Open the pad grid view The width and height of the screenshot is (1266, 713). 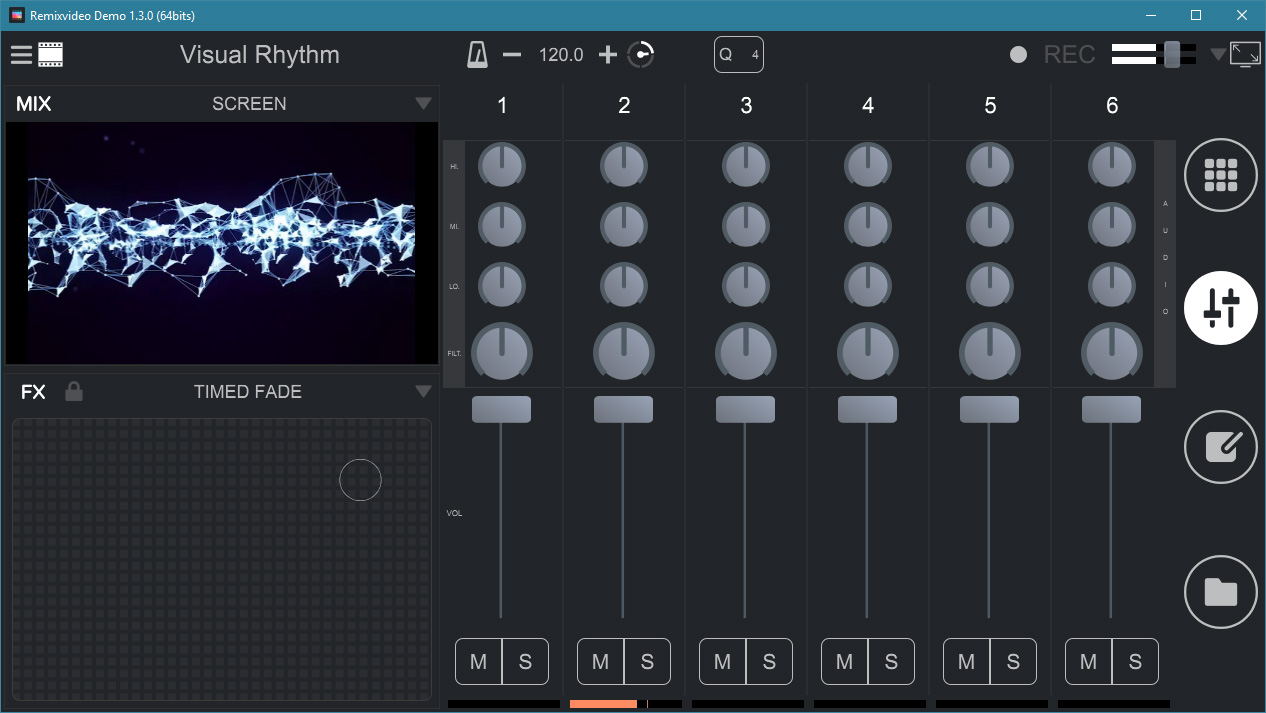(1220, 175)
